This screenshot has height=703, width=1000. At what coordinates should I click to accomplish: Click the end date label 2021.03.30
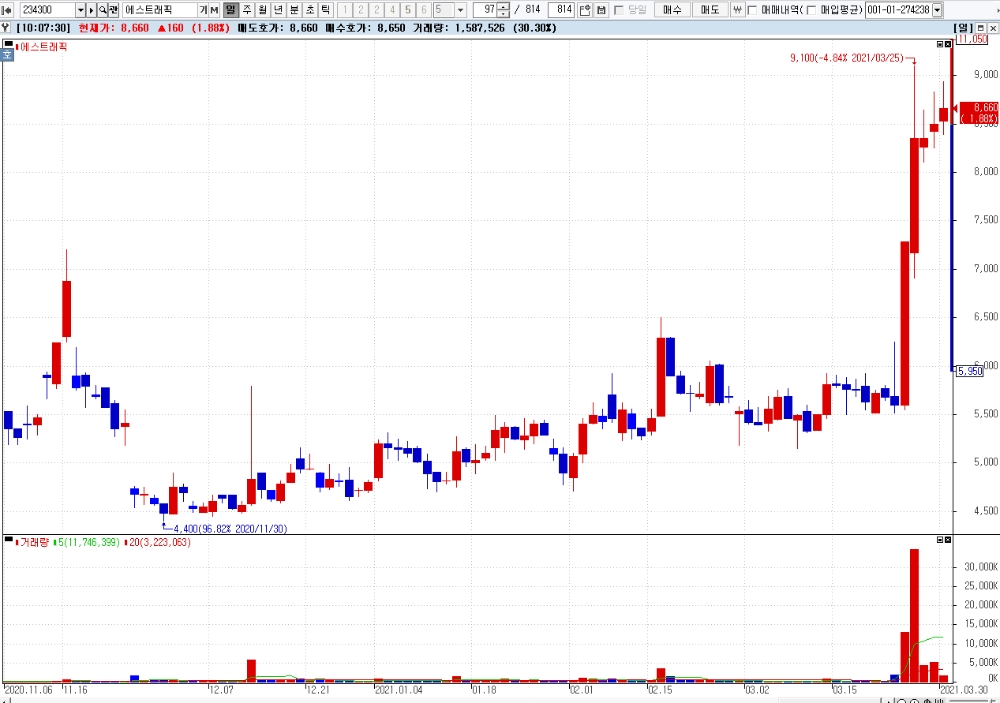point(964,690)
